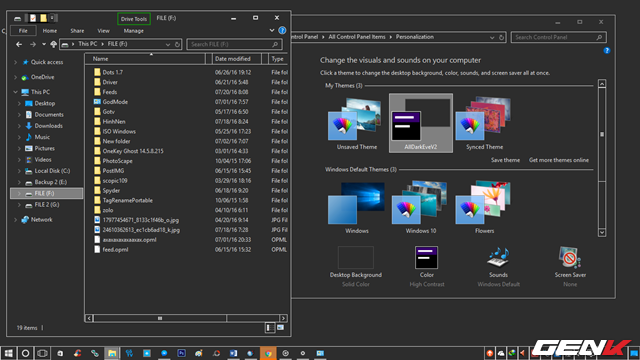Click Get more themes online link
This screenshot has height=360, width=640.
point(559,160)
